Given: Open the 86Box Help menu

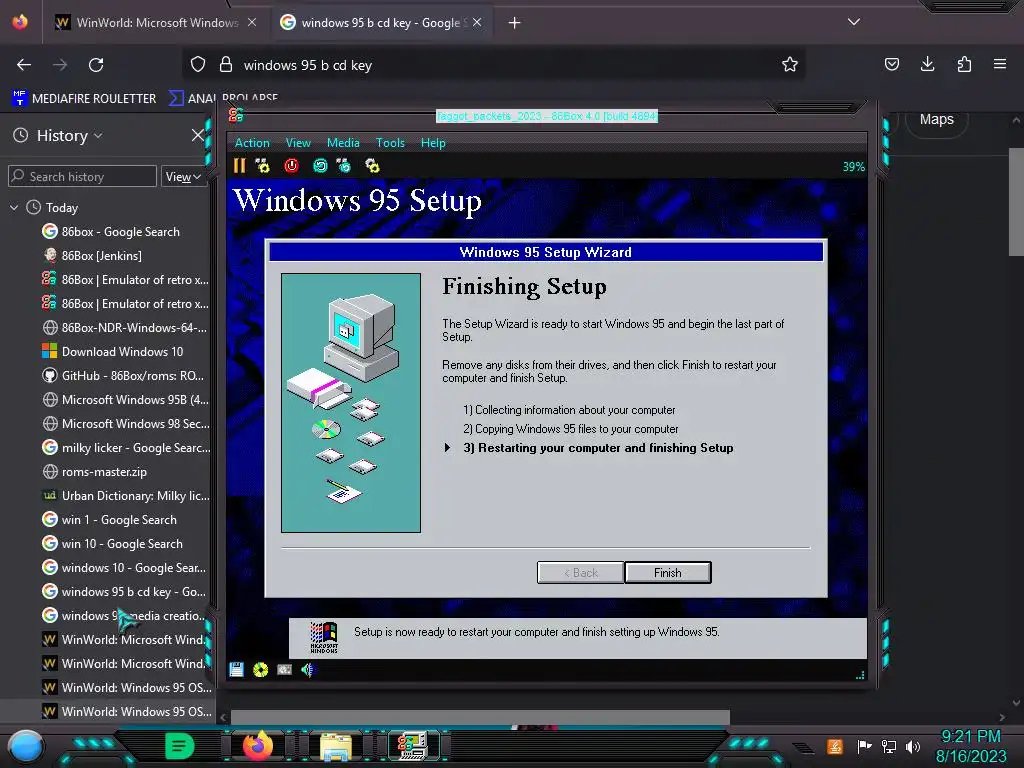Looking at the screenshot, I should (433, 142).
